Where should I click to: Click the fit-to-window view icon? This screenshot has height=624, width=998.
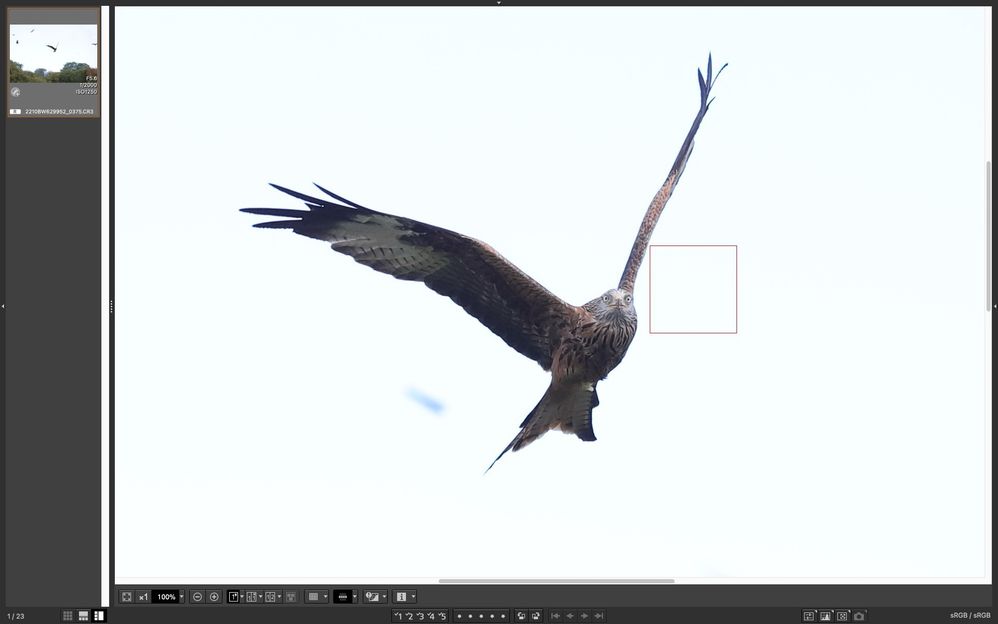[x=127, y=597]
